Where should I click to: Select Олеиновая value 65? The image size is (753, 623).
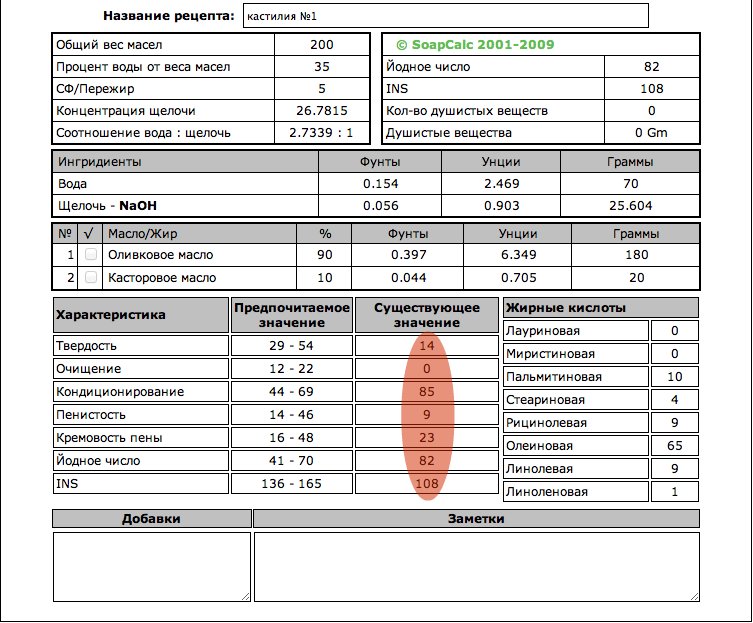(x=675, y=446)
